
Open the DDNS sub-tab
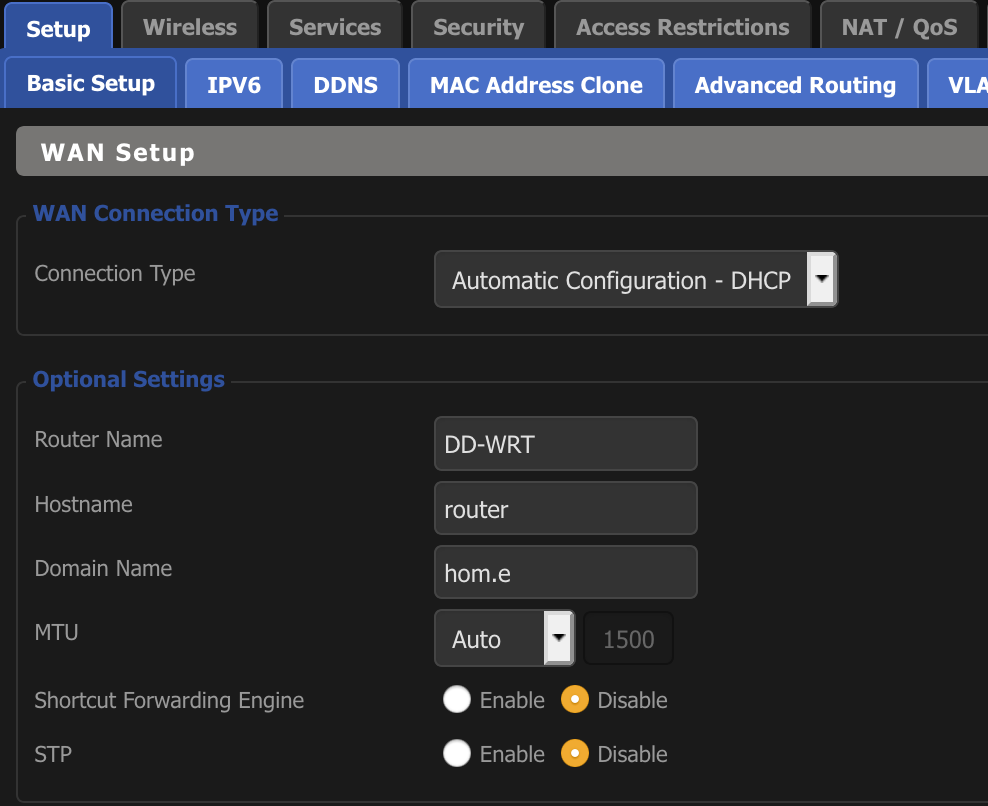[345, 85]
